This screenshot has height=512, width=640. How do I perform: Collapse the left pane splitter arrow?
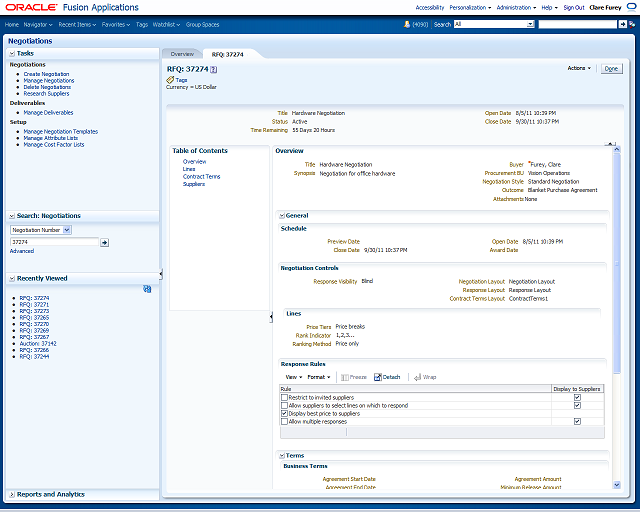pyautogui.click(x=161, y=274)
